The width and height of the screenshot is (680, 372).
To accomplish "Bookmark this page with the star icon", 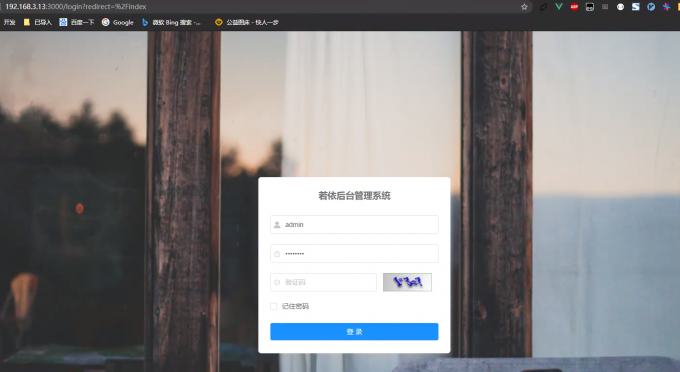I will 524,7.
